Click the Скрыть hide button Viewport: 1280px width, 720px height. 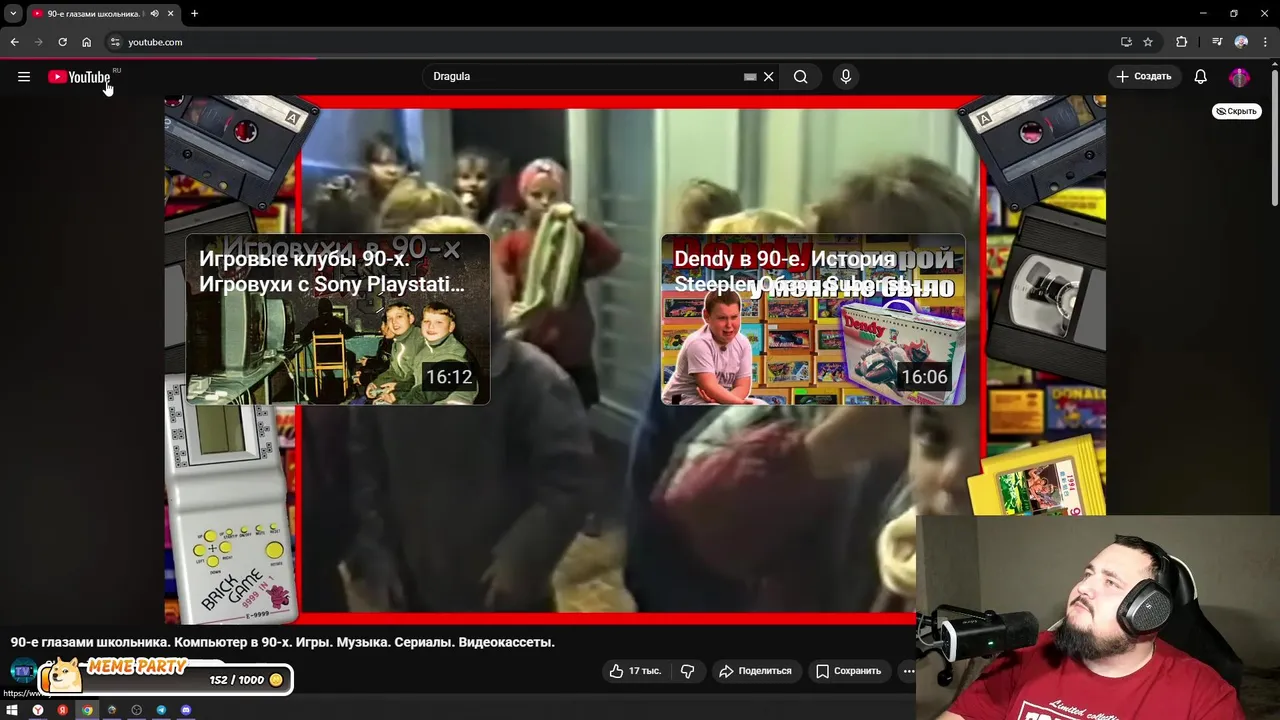(x=1236, y=111)
